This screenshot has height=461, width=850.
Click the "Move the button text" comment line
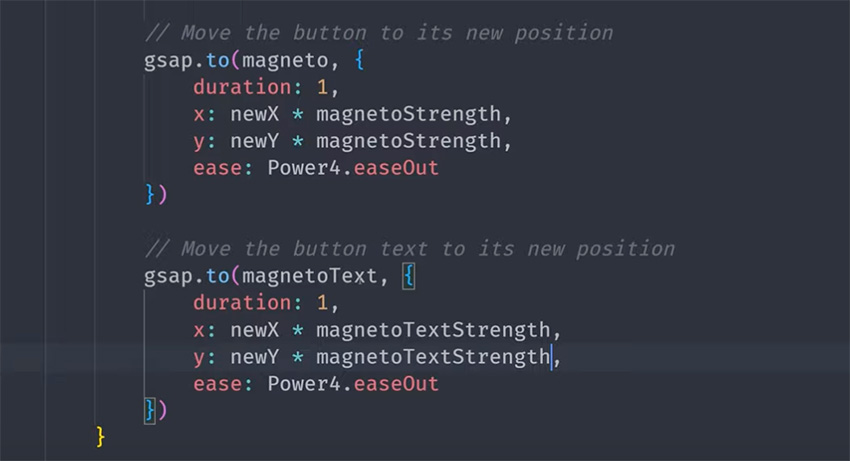(409, 248)
